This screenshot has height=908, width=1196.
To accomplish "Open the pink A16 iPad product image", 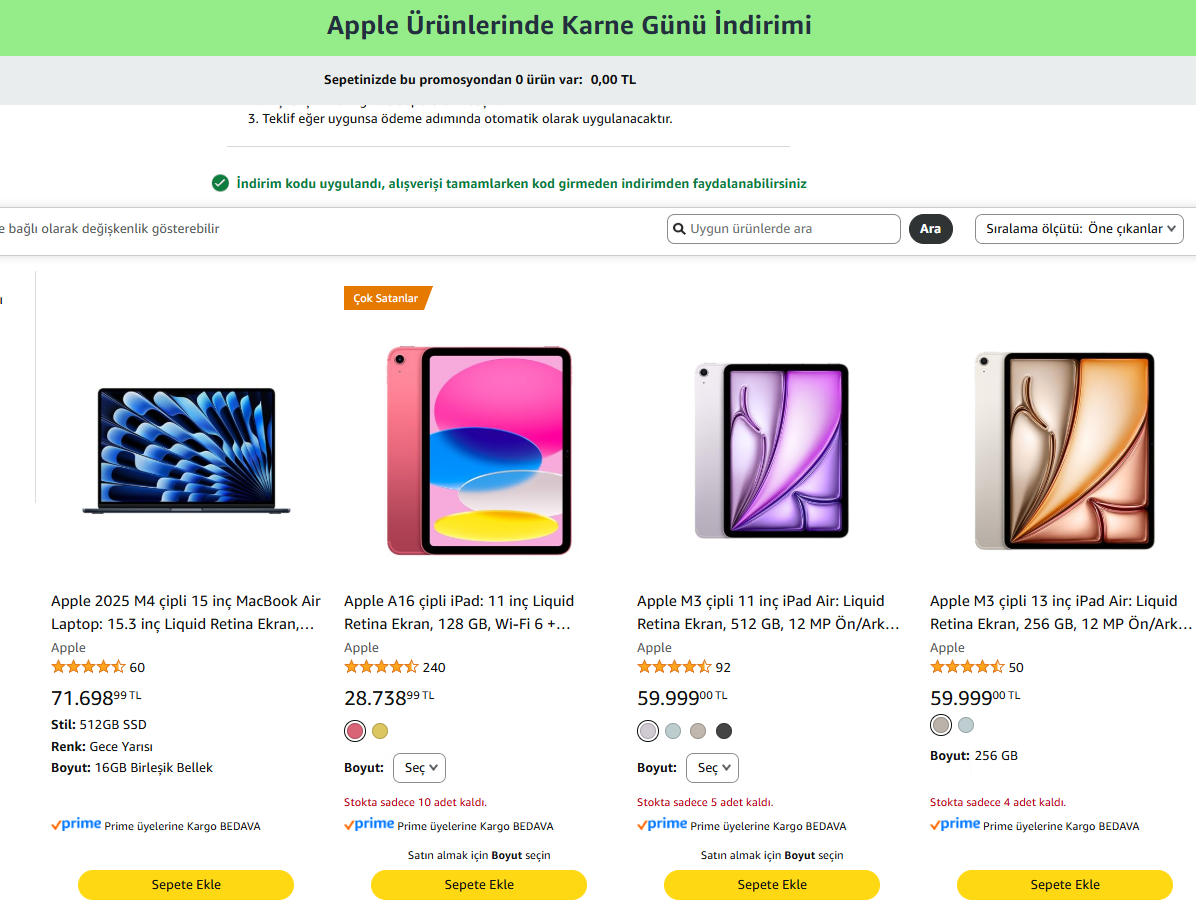I will click(x=479, y=450).
